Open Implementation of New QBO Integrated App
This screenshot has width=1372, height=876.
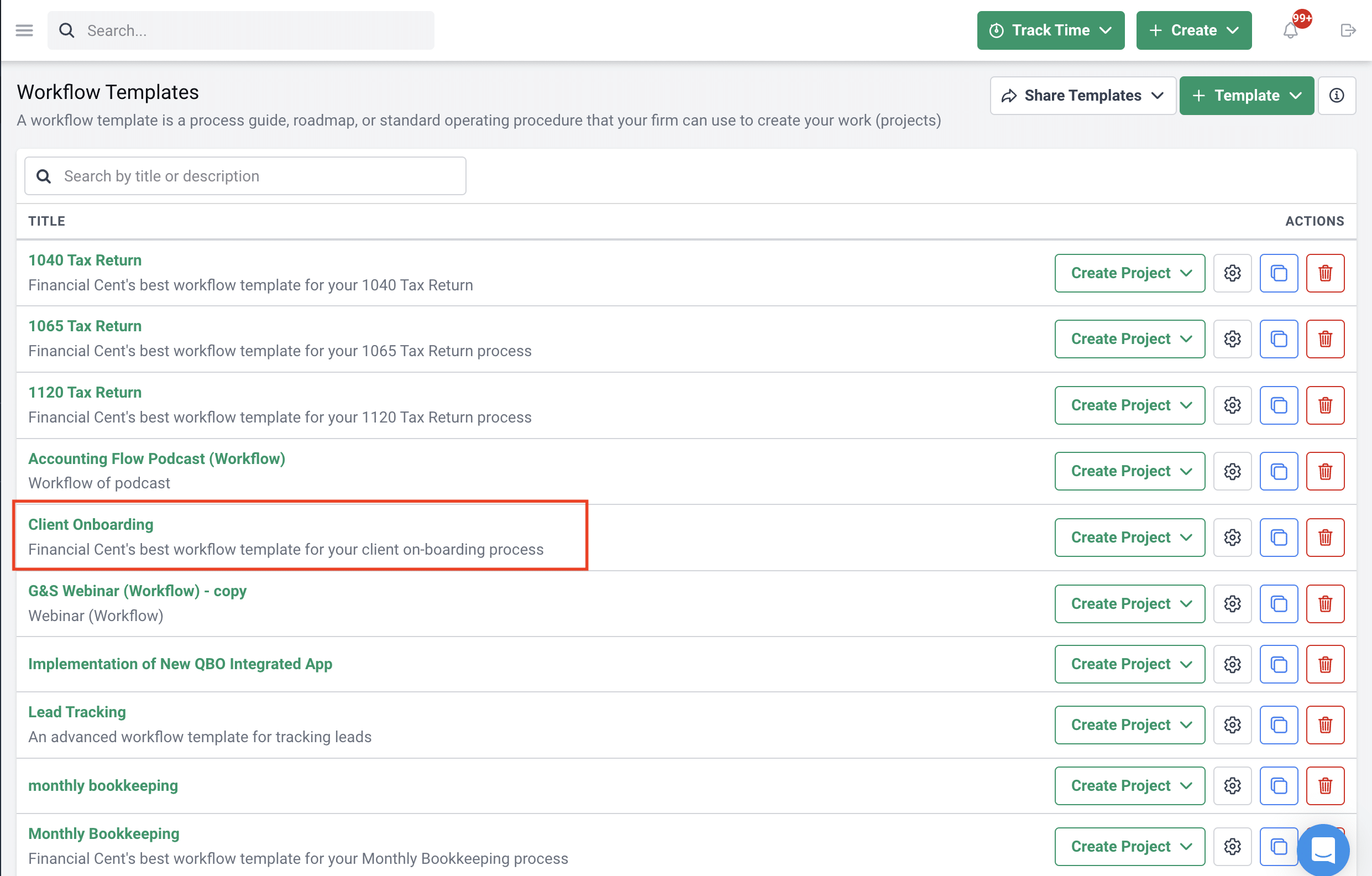point(180,664)
